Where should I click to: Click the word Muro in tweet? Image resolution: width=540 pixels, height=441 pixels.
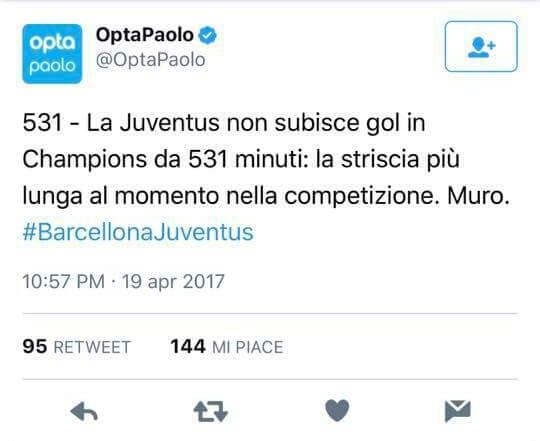tap(478, 196)
